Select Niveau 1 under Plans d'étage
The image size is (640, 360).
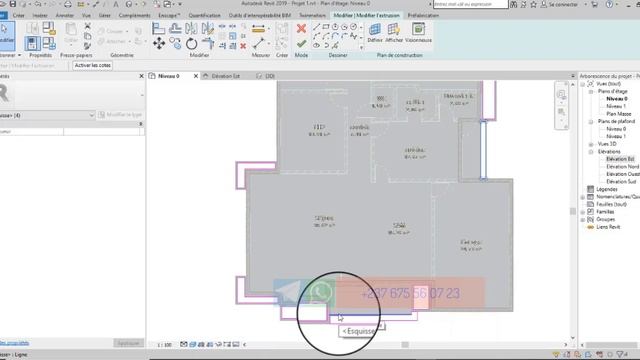point(616,106)
